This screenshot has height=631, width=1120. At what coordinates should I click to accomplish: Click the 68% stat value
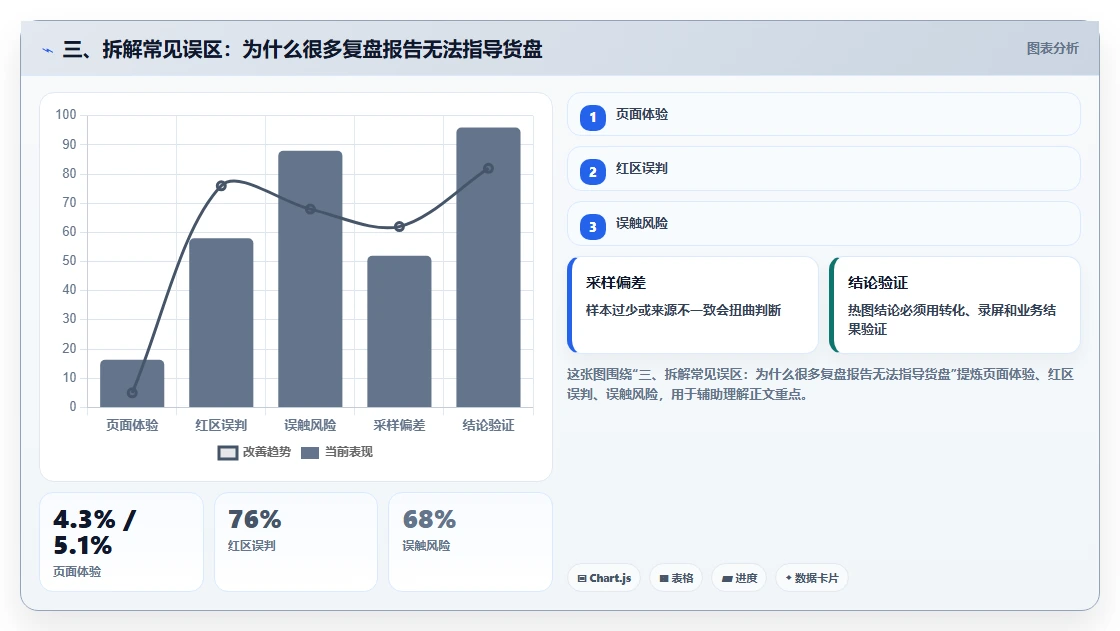point(429,520)
